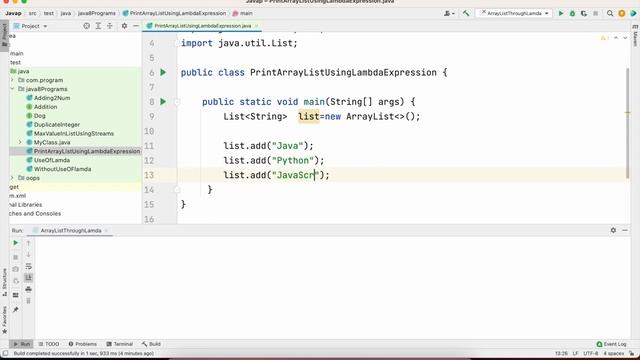The width and height of the screenshot is (640, 360).
Task: Collapse the java8Programs package
Action: point(12,89)
